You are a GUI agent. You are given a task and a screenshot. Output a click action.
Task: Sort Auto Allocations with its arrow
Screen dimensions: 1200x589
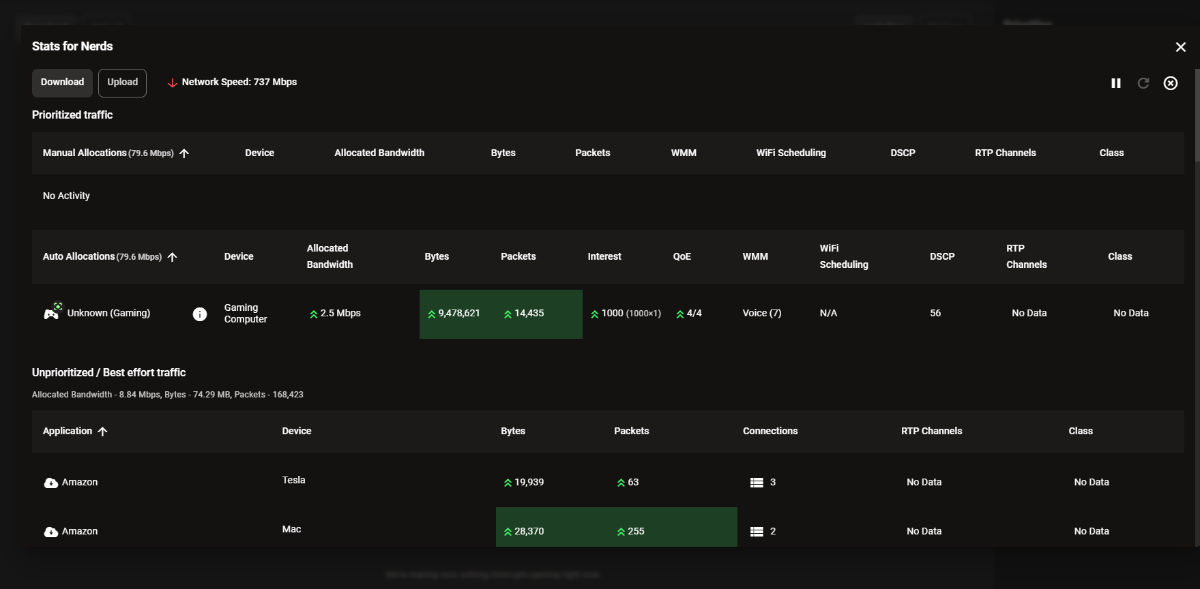point(172,257)
